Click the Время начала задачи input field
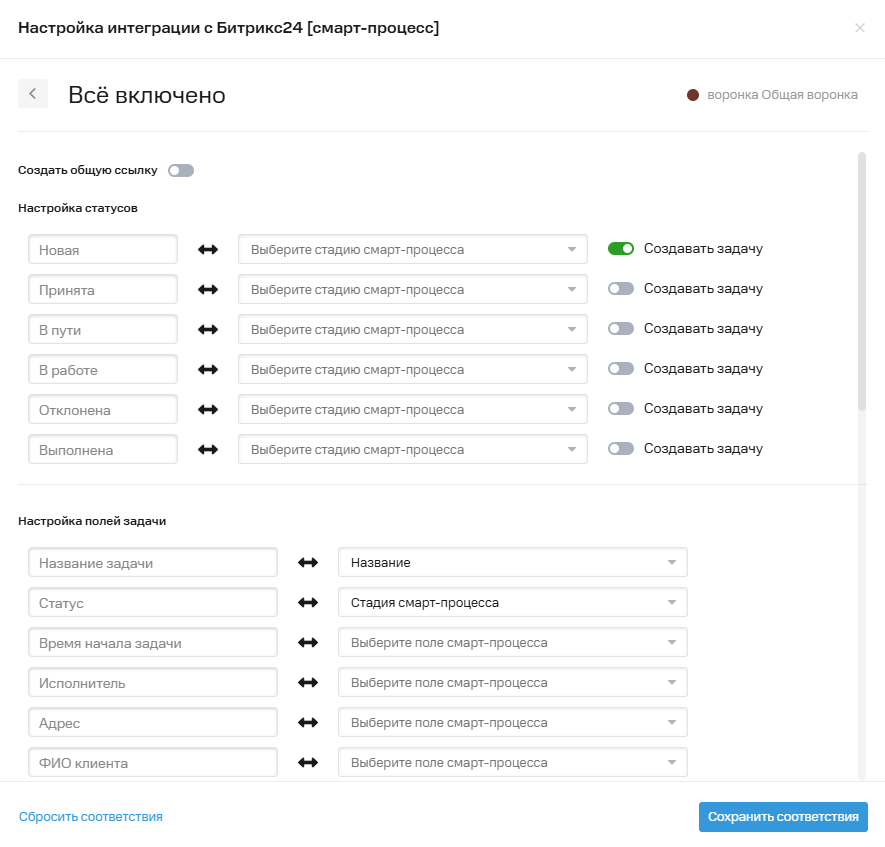Screen dimensions: 885x847 (x=152, y=643)
